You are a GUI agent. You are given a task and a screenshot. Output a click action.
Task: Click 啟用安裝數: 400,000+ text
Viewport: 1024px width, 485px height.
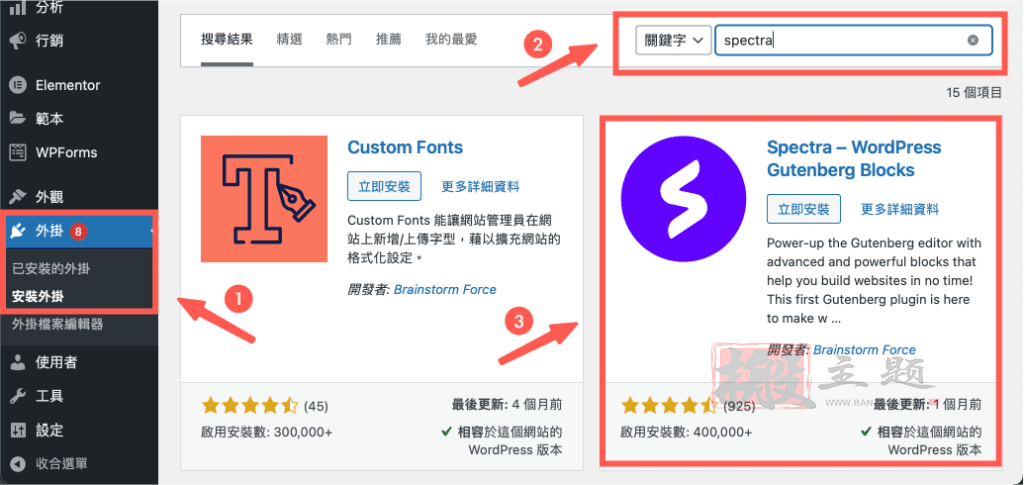pyautogui.click(x=686, y=431)
